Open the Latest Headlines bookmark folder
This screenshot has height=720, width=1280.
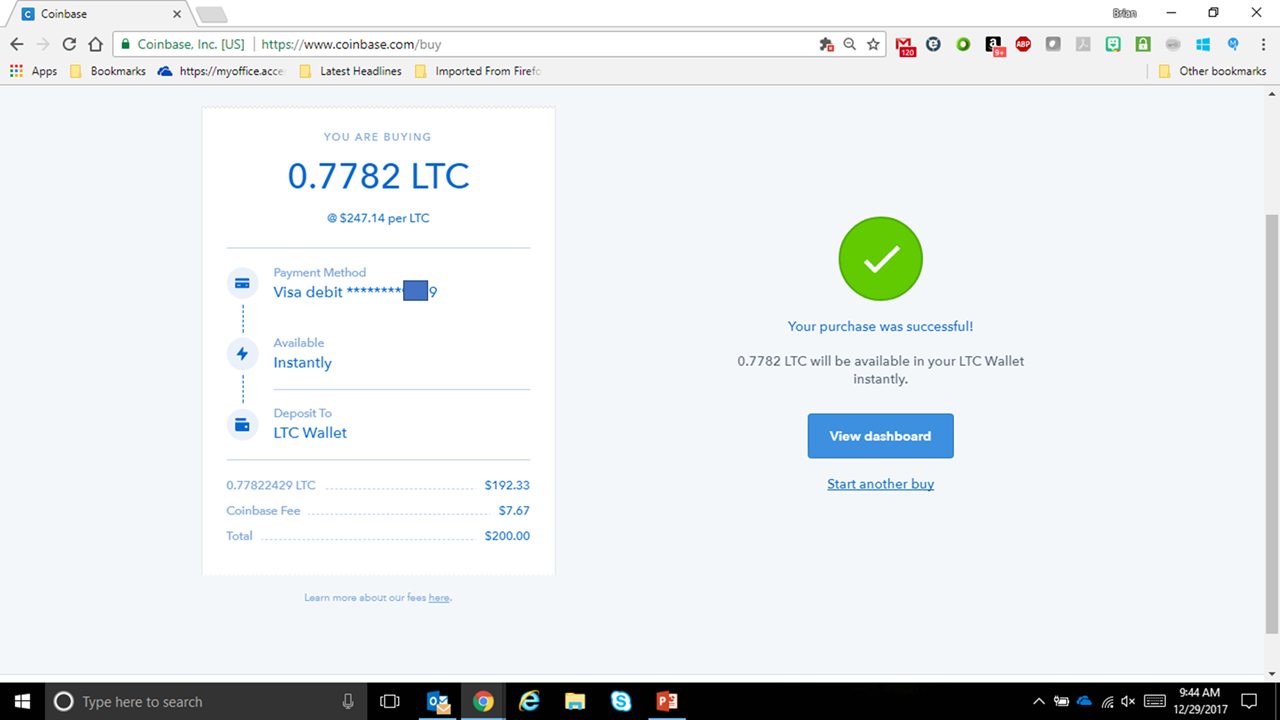pos(351,71)
